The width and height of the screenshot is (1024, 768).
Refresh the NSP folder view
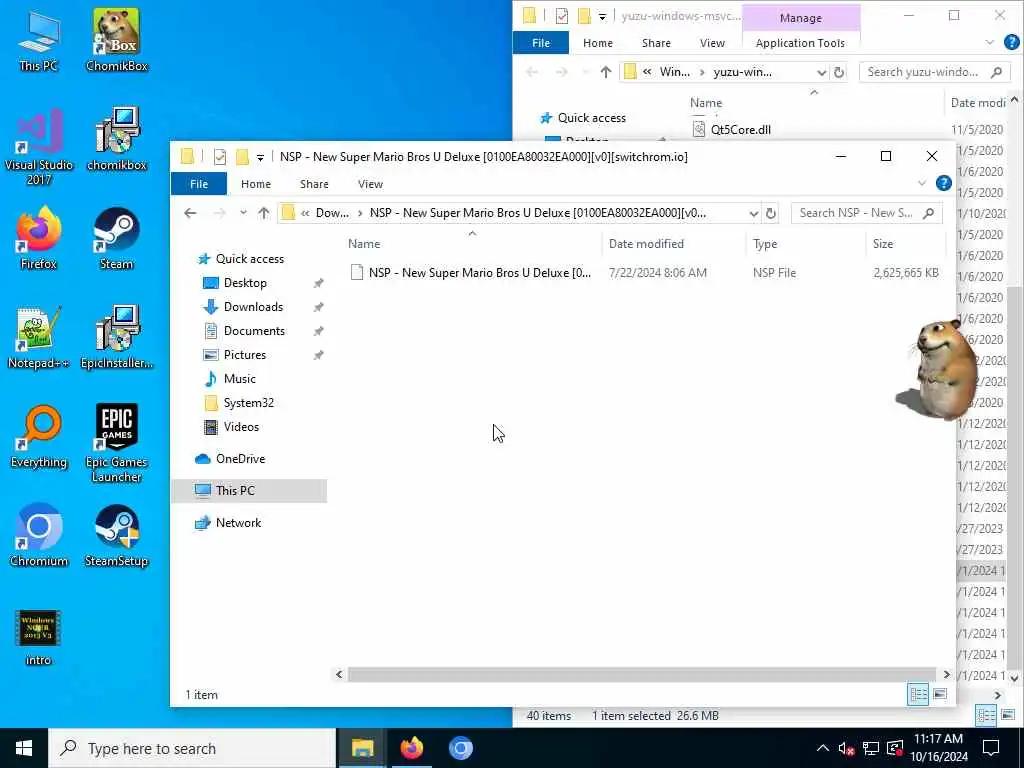click(771, 213)
